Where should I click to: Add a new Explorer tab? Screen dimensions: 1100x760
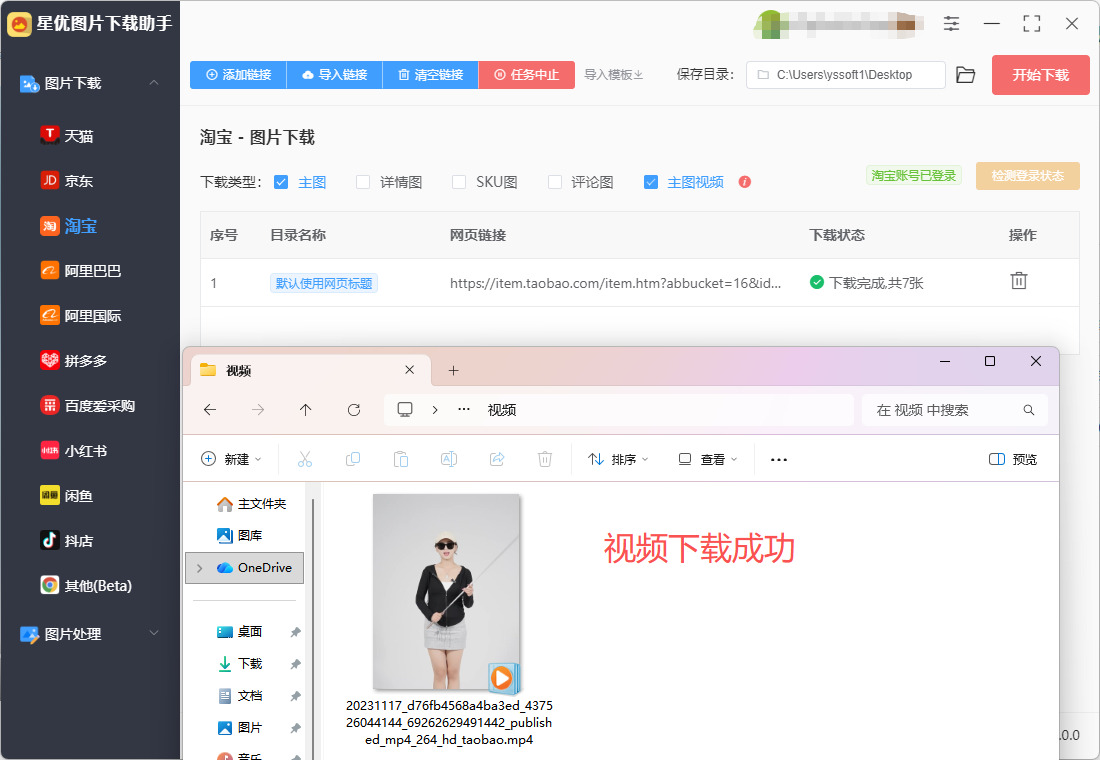point(453,370)
